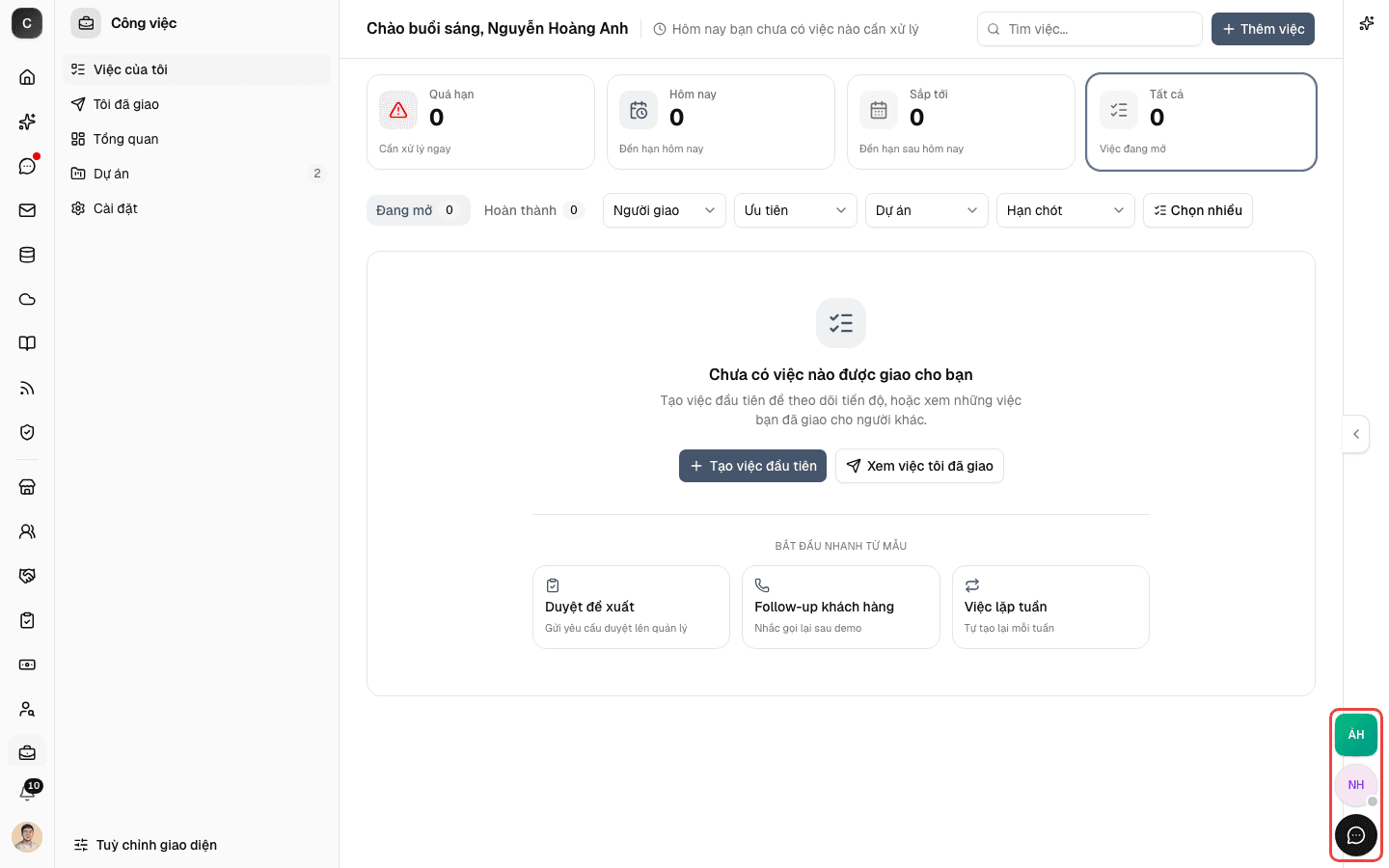Open the database icon in the left rail
The height and width of the screenshot is (868, 1389).
tap(27, 255)
